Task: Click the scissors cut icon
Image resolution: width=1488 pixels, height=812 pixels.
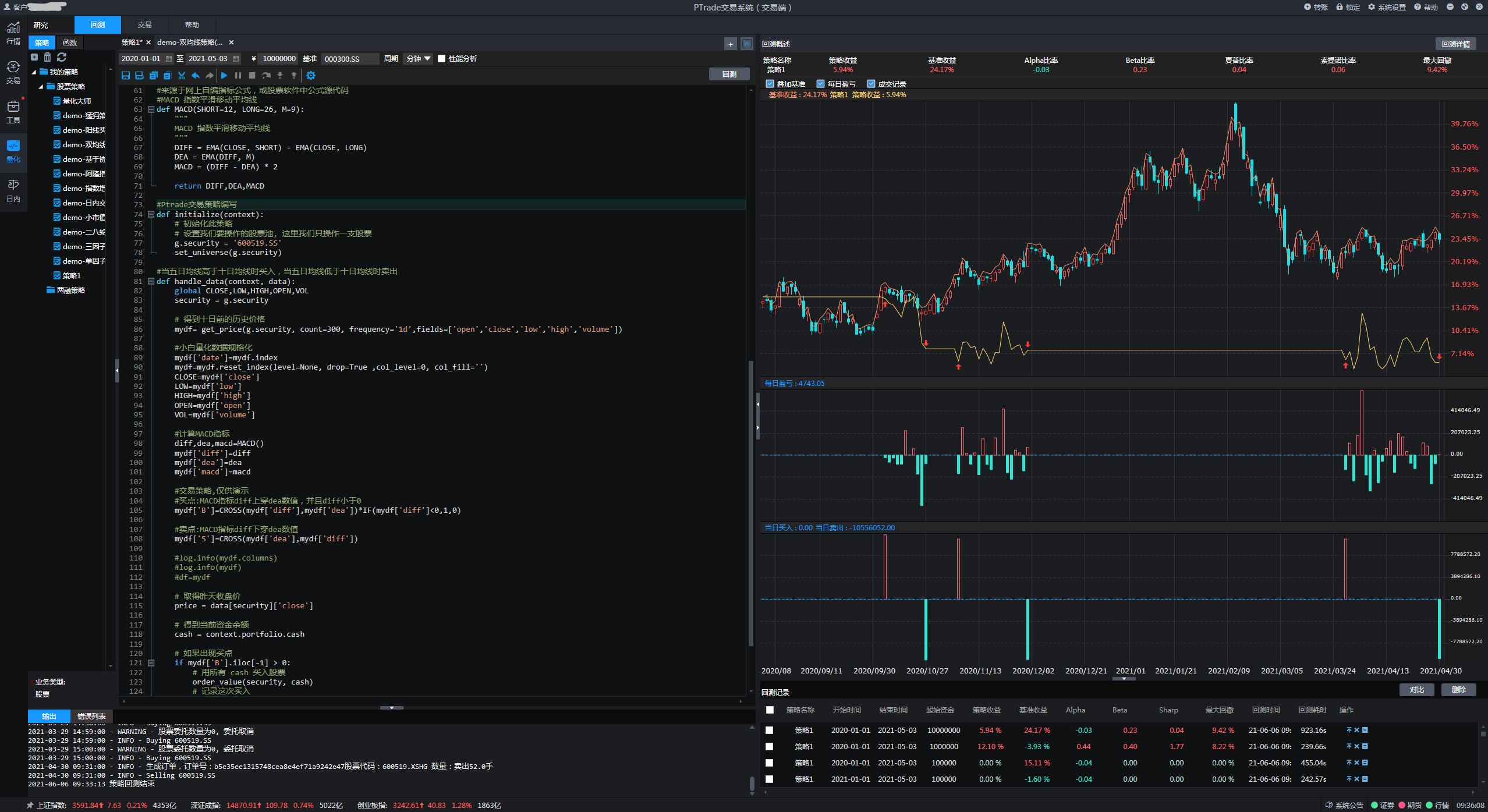Action: coord(182,76)
